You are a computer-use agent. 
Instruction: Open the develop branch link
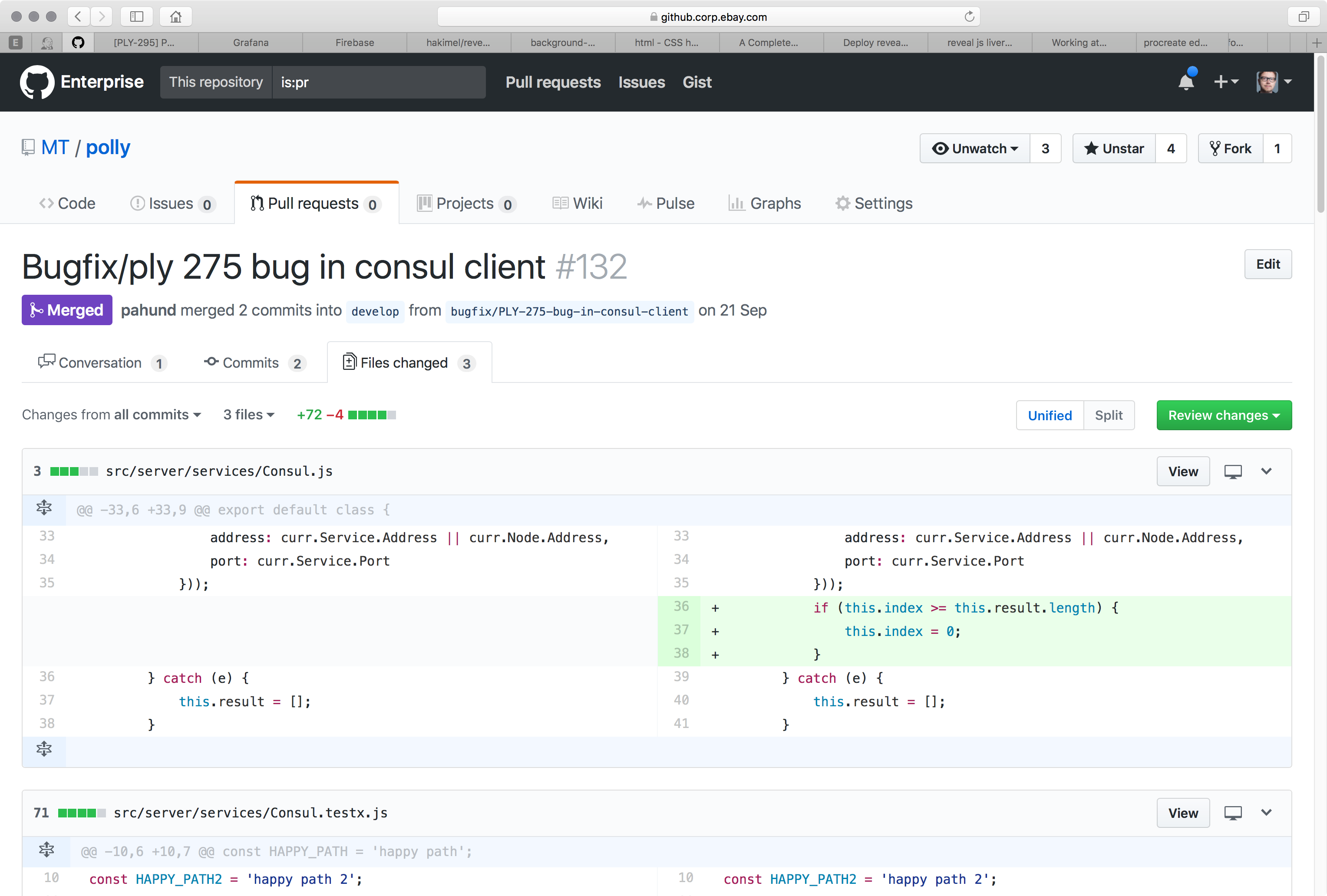coord(375,312)
